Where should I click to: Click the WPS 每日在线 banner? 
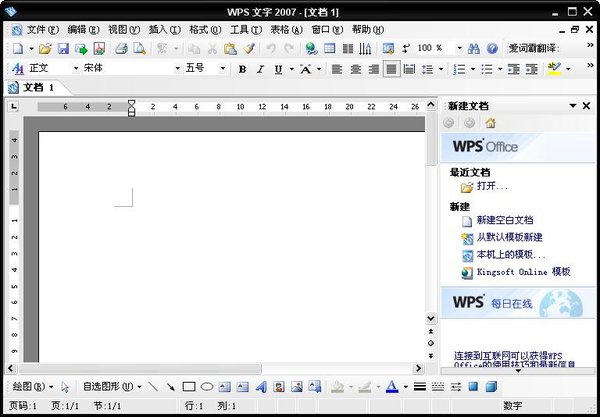pyautogui.click(x=518, y=303)
